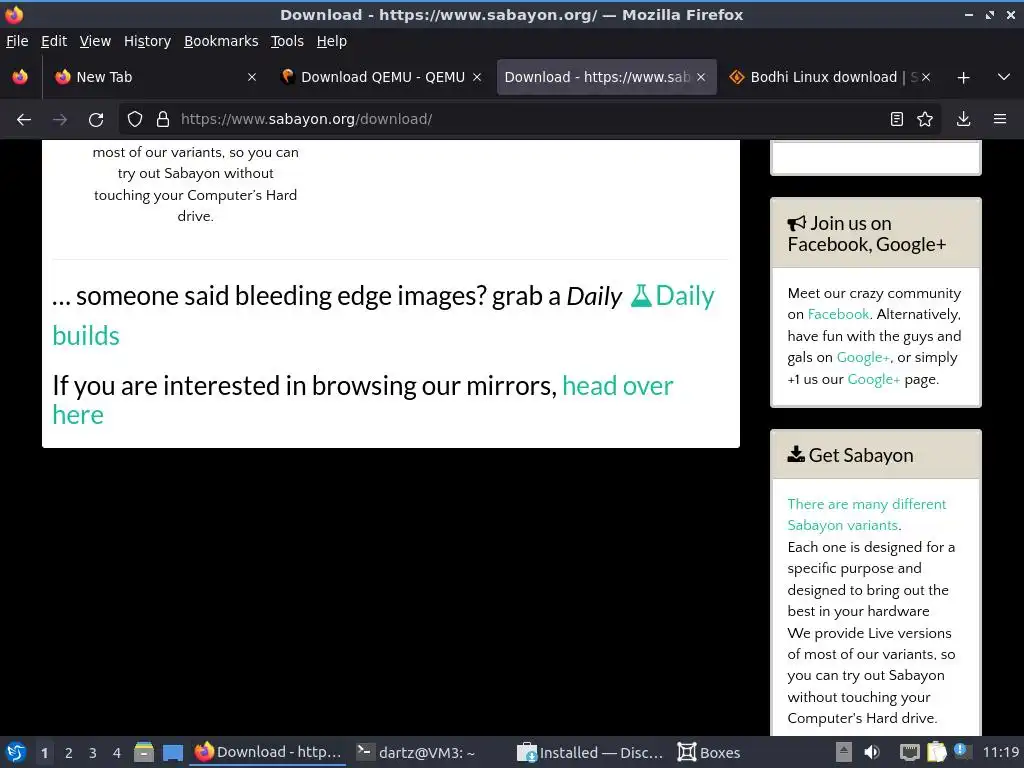Open the Firefox hamburger menu
Viewport: 1024px width, 768px height.
pos(1000,119)
